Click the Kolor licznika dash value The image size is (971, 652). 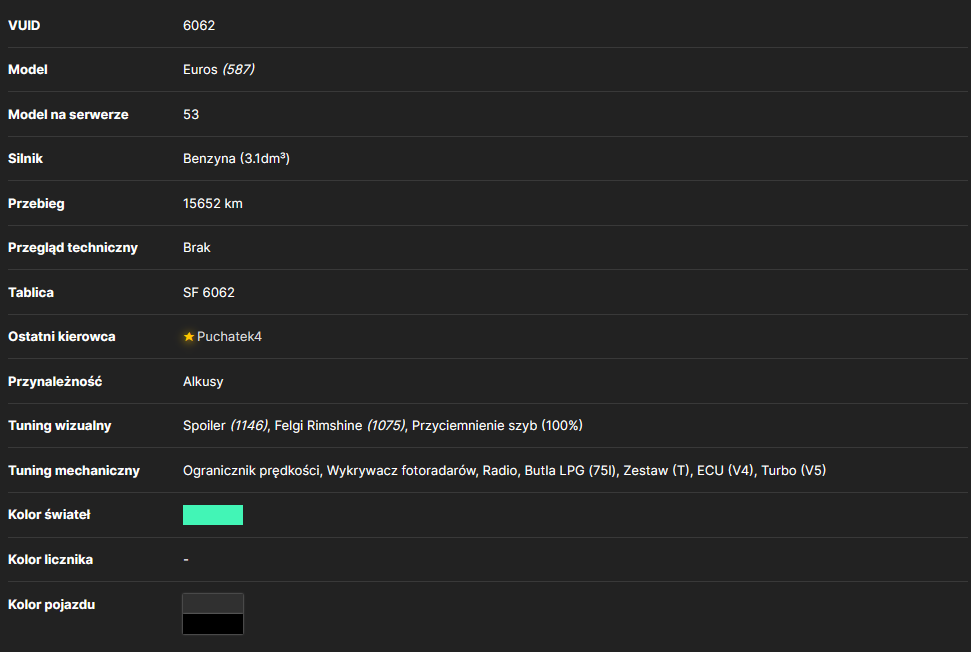pos(186,560)
